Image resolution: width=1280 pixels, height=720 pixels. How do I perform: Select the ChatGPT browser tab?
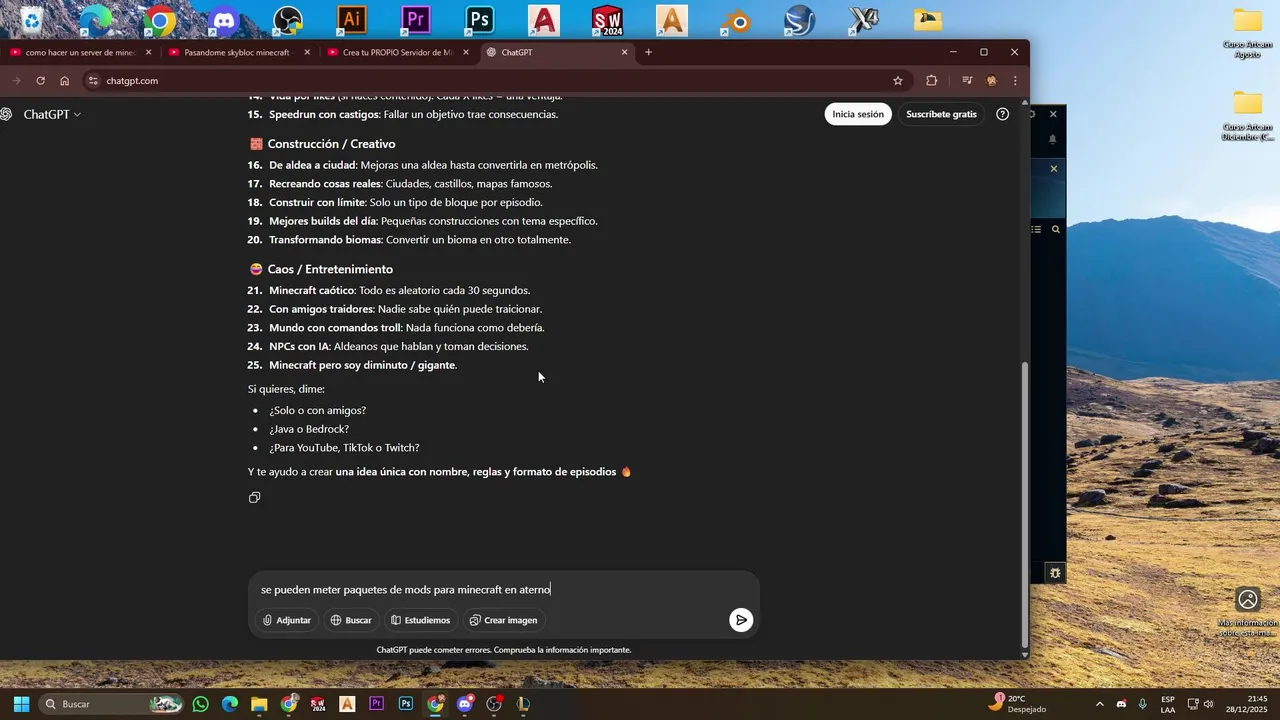[x=556, y=52]
